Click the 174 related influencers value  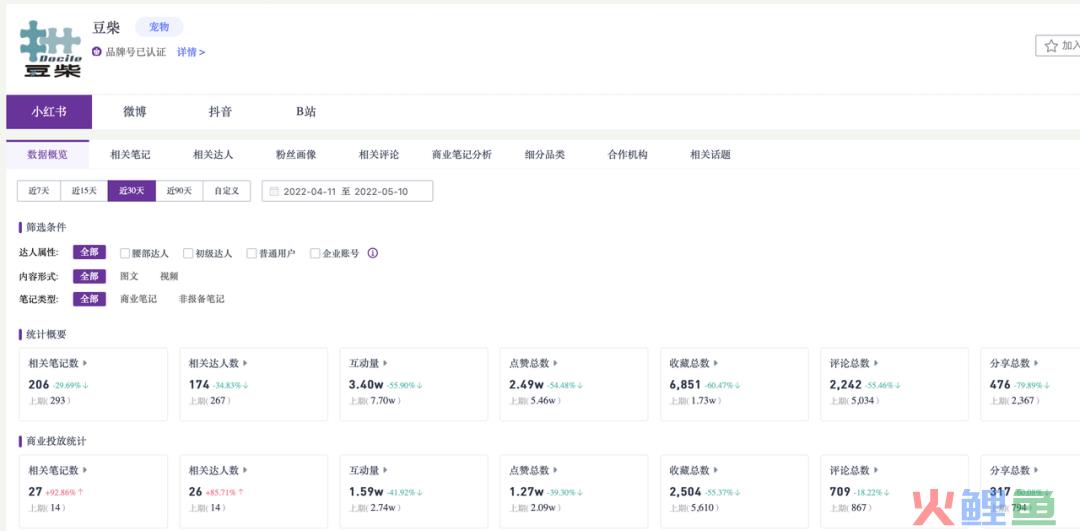tap(199, 384)
